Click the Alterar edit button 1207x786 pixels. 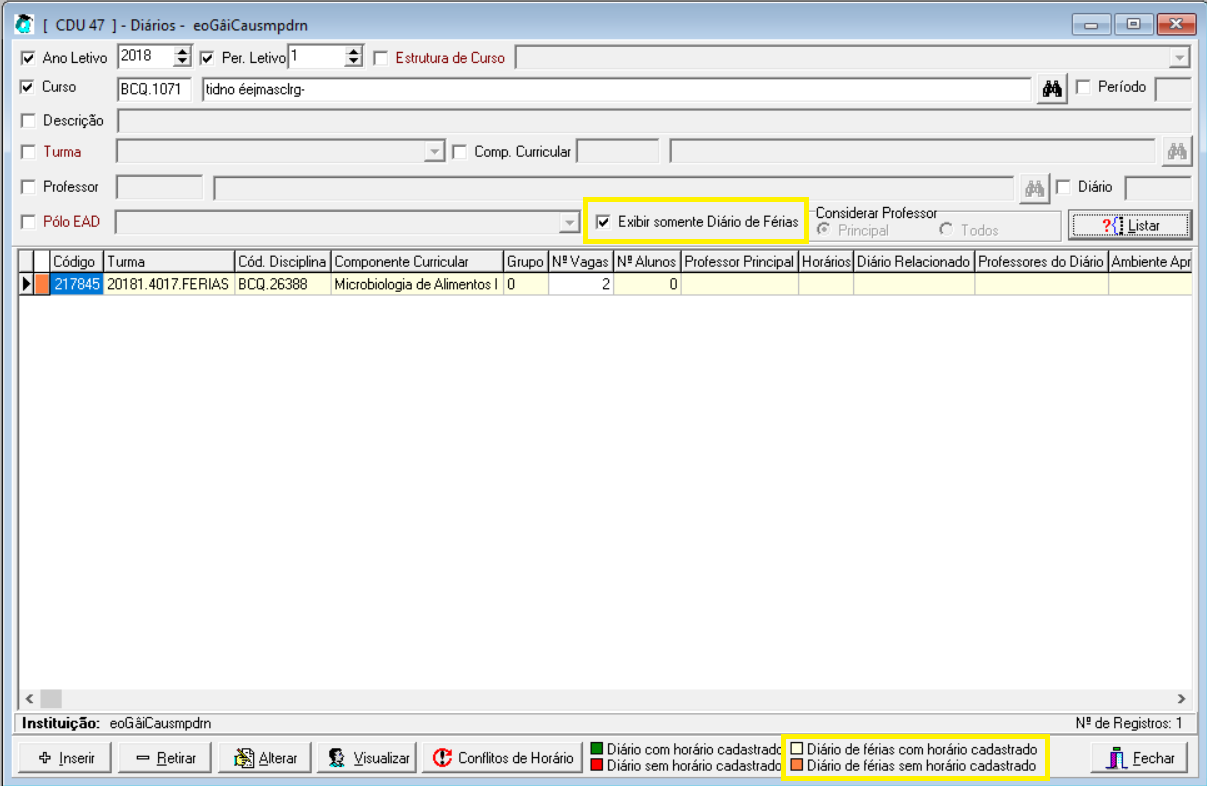click(266, 758)
